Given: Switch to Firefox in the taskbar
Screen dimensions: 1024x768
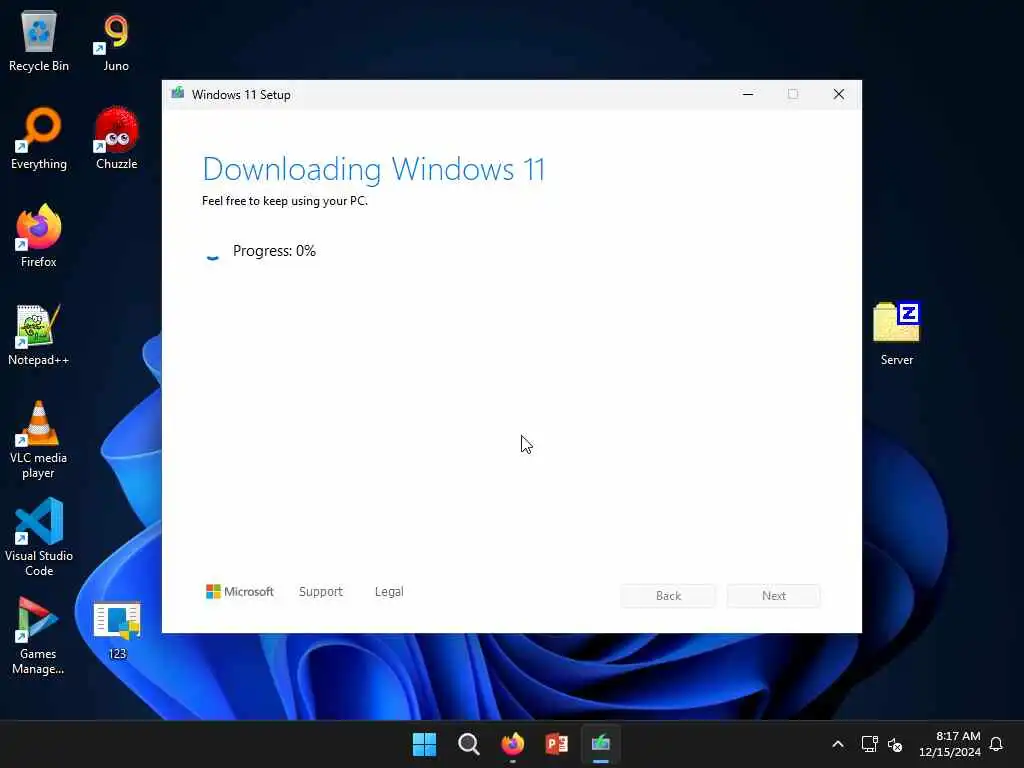Looking at the screenshot, I should (513, 744).
